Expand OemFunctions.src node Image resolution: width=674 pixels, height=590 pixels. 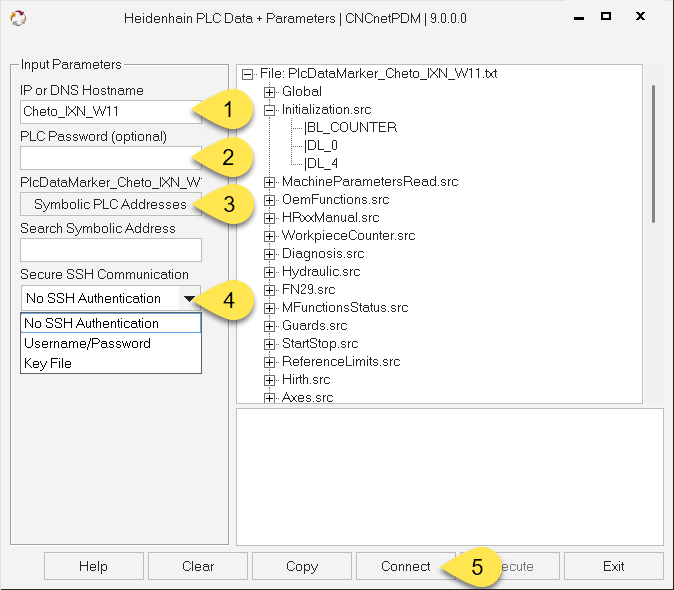pyautogui.click(x=269, y=200)
